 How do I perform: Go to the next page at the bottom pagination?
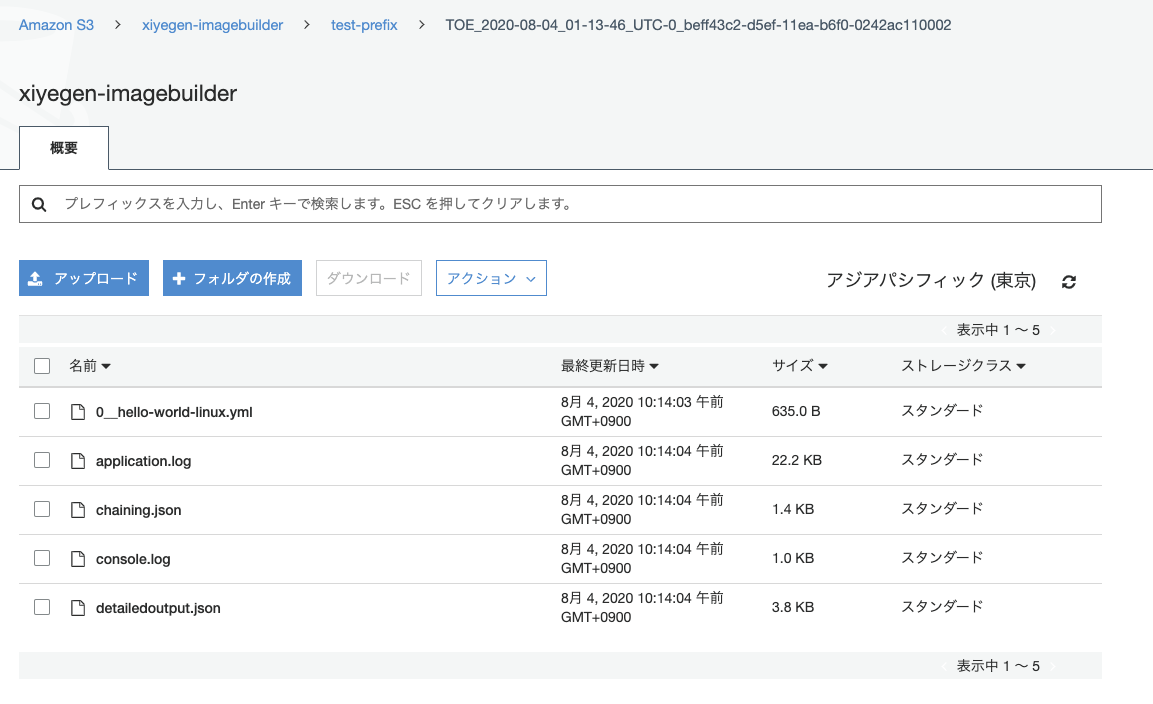click(1053, 666)
